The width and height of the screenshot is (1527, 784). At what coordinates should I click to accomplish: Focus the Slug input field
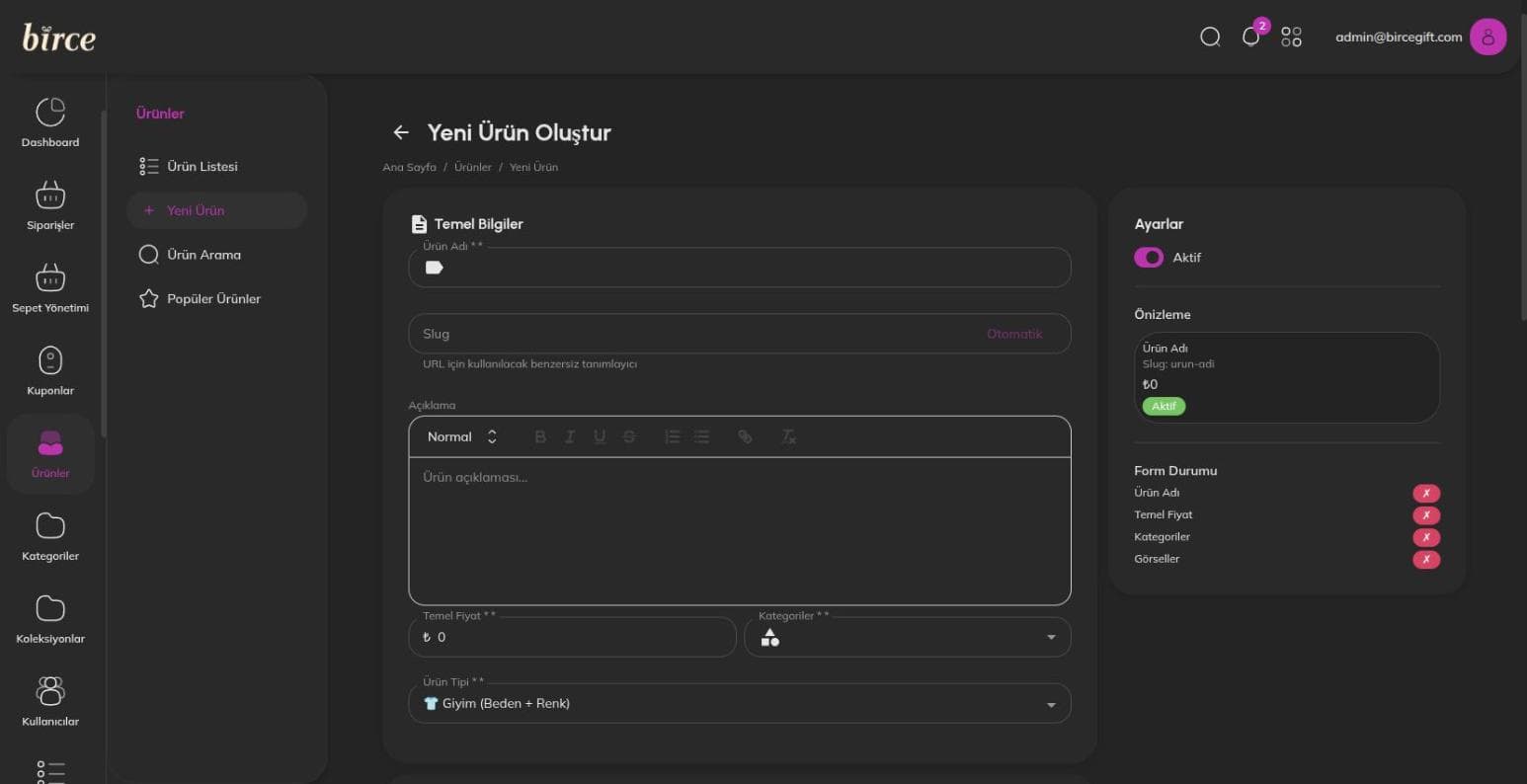[x=740, y=334]
